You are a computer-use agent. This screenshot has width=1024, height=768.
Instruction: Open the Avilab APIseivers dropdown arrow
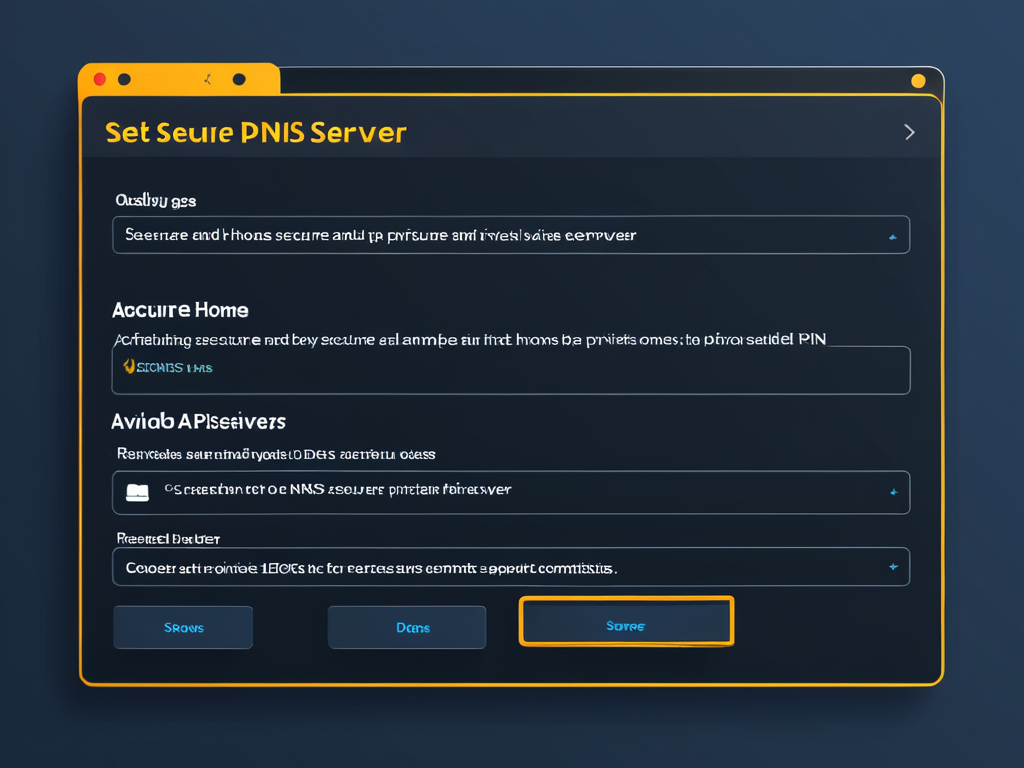click(893, 492)
